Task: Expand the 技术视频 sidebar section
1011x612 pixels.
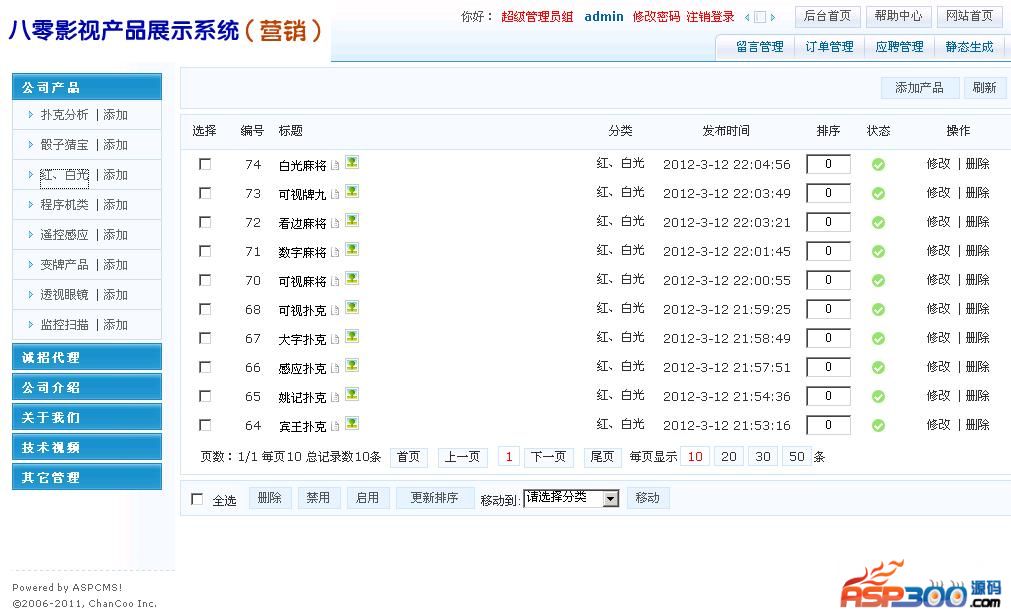Action: tap(86, 447)
